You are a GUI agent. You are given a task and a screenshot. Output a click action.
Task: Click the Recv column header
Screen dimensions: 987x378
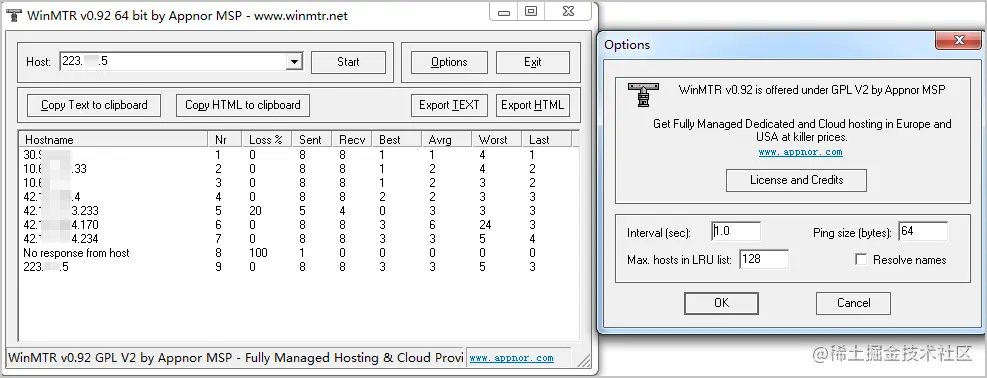pos(353,140)
